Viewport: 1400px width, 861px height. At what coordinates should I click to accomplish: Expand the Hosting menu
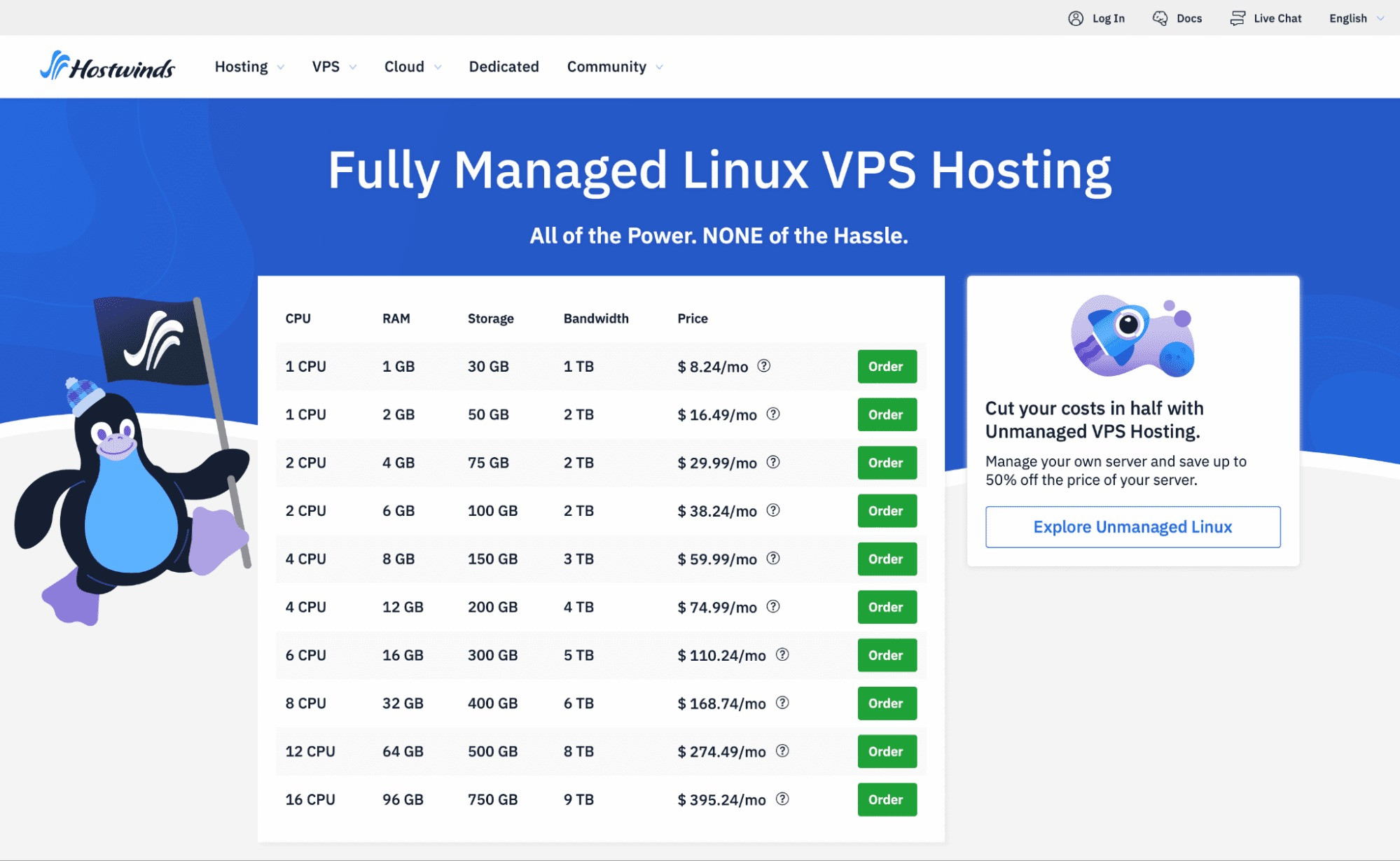249,66
